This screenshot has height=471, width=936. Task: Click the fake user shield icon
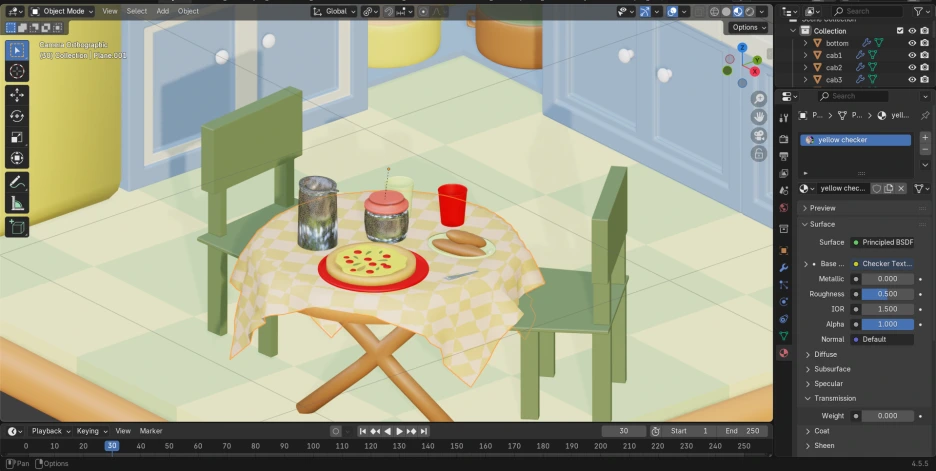click(x=876, y=189)
